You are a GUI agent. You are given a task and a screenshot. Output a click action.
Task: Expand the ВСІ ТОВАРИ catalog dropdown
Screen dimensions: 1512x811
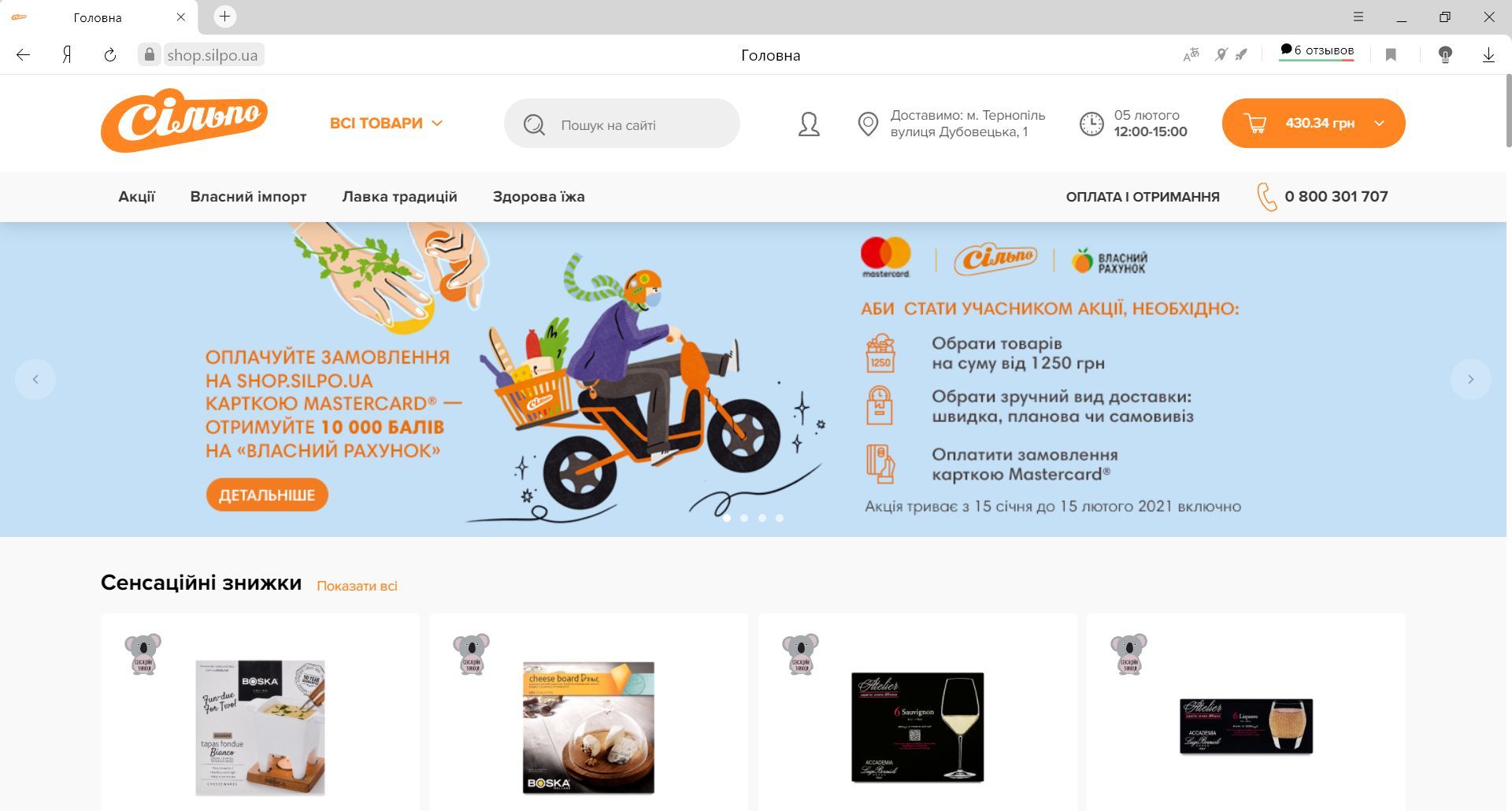(386, 124)
